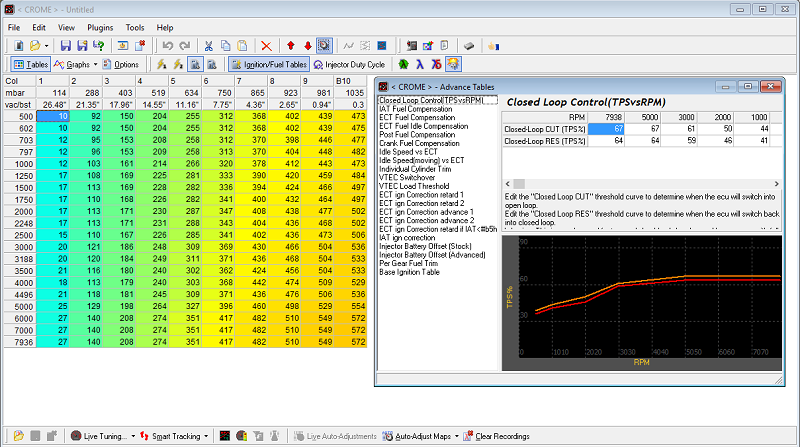Click Closed-Loop RES value 59 cell
Viewport: 800px width, 447px height.
[679, 140]
